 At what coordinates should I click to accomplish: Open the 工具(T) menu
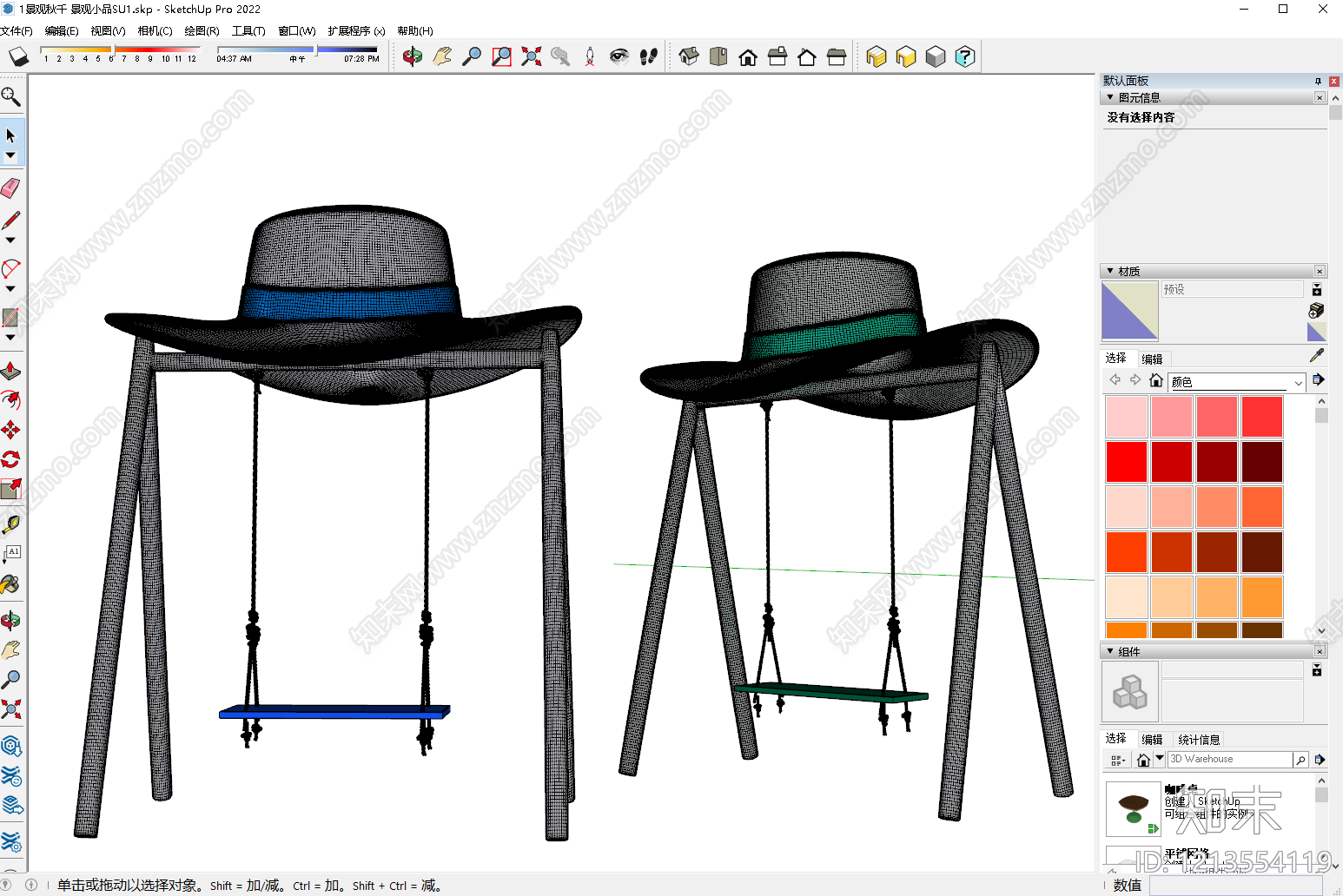[x=248, y=30]
